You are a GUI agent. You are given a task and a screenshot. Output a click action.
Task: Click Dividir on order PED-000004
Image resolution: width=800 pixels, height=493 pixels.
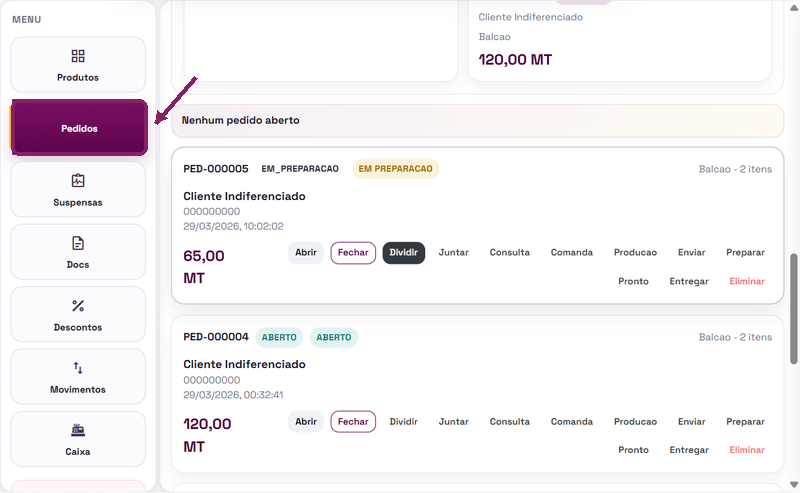[x=404, y=422]
